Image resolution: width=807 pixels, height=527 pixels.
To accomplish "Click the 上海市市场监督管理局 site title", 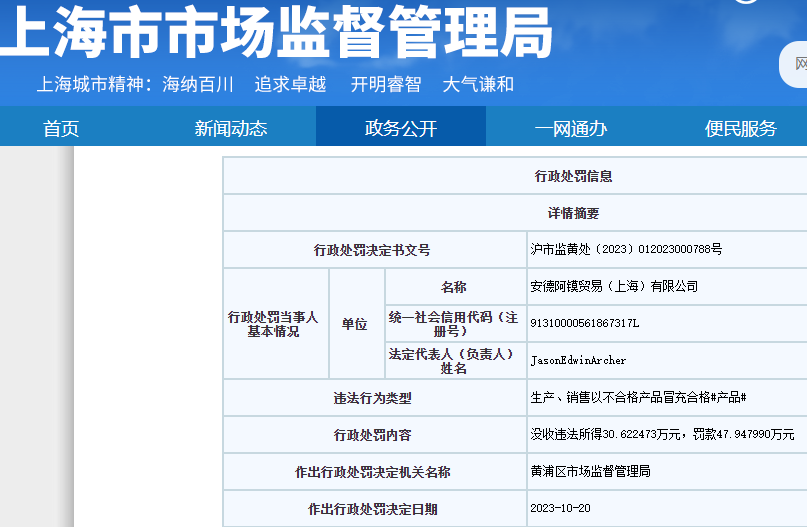I will pyautogui.click(x=275, y=32).
